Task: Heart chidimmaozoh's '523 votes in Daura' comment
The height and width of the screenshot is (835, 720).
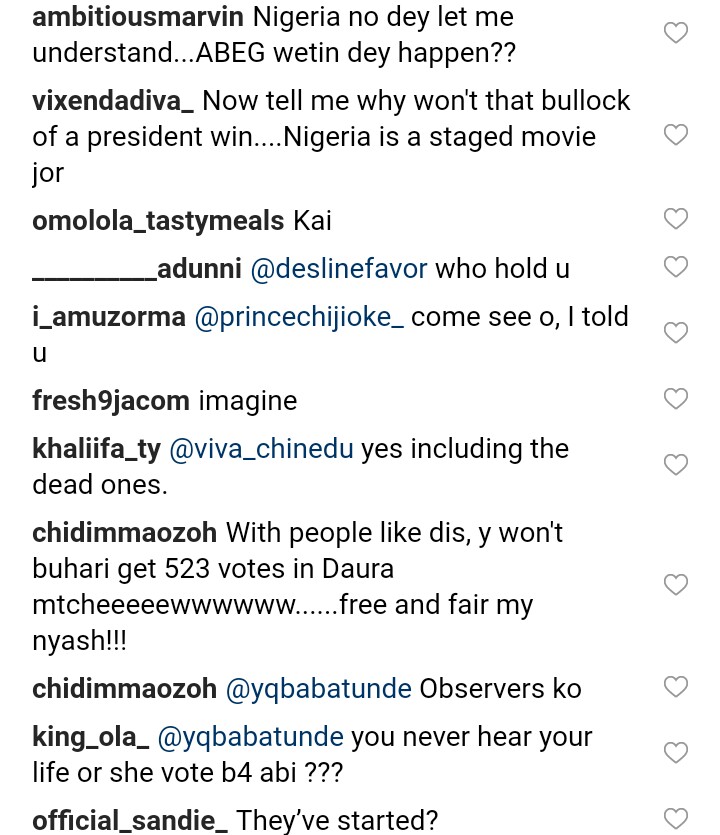Action: (676, 585)
